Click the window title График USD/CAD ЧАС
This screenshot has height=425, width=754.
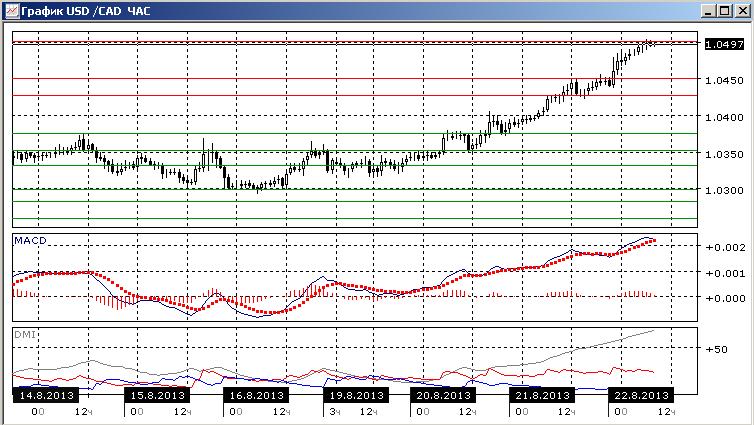tap(86, 11)
